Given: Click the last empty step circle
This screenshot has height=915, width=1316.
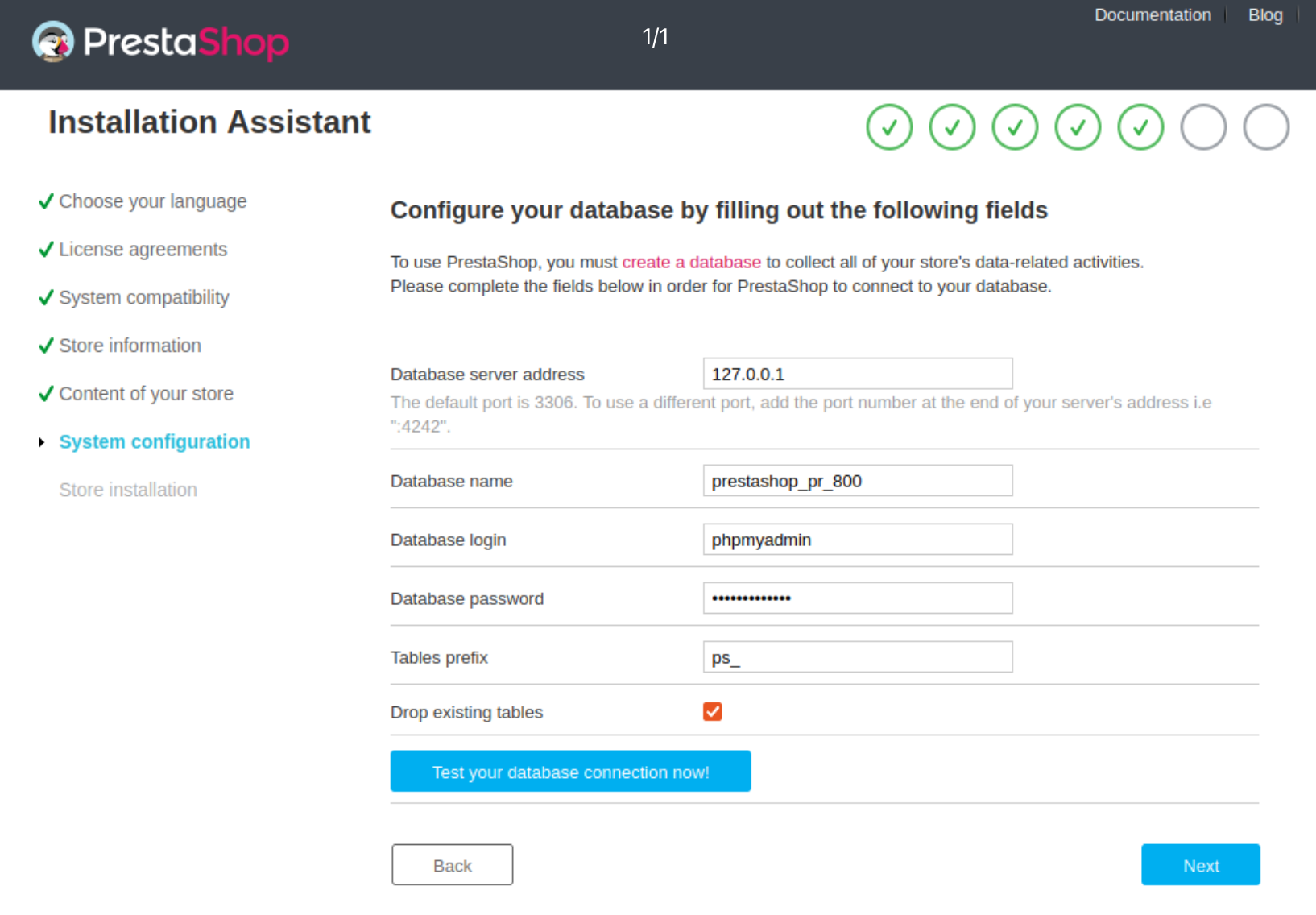Looking at the screenshot, I should [x=1266, y=127].
